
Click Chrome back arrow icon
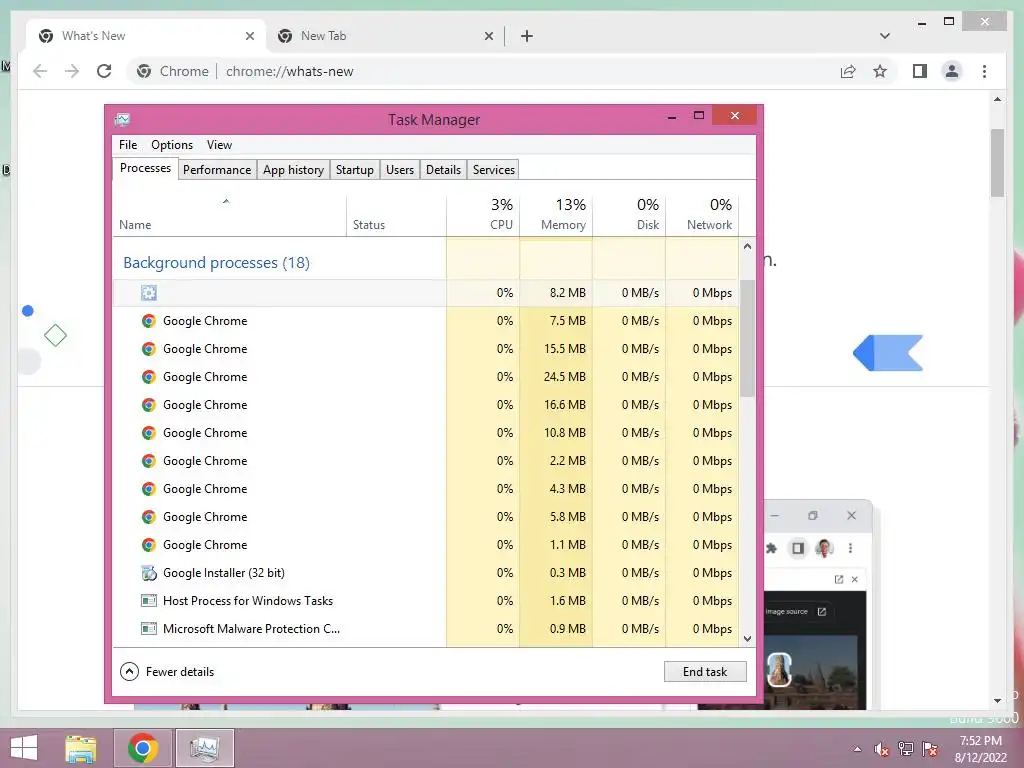point(40,71)
